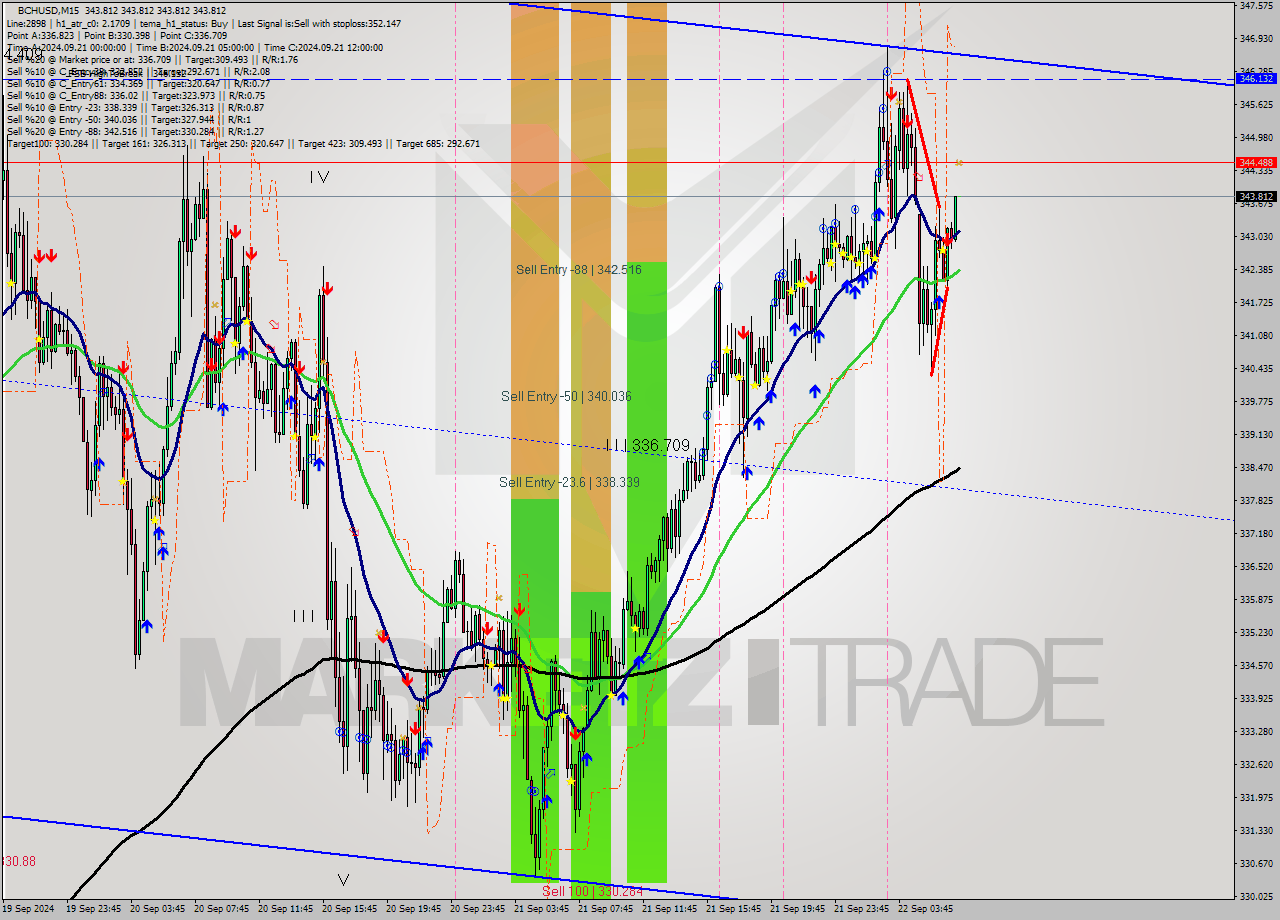Click the '20 Sep 03:45' time axis label
1280x920 pixels.
(157, 909)
